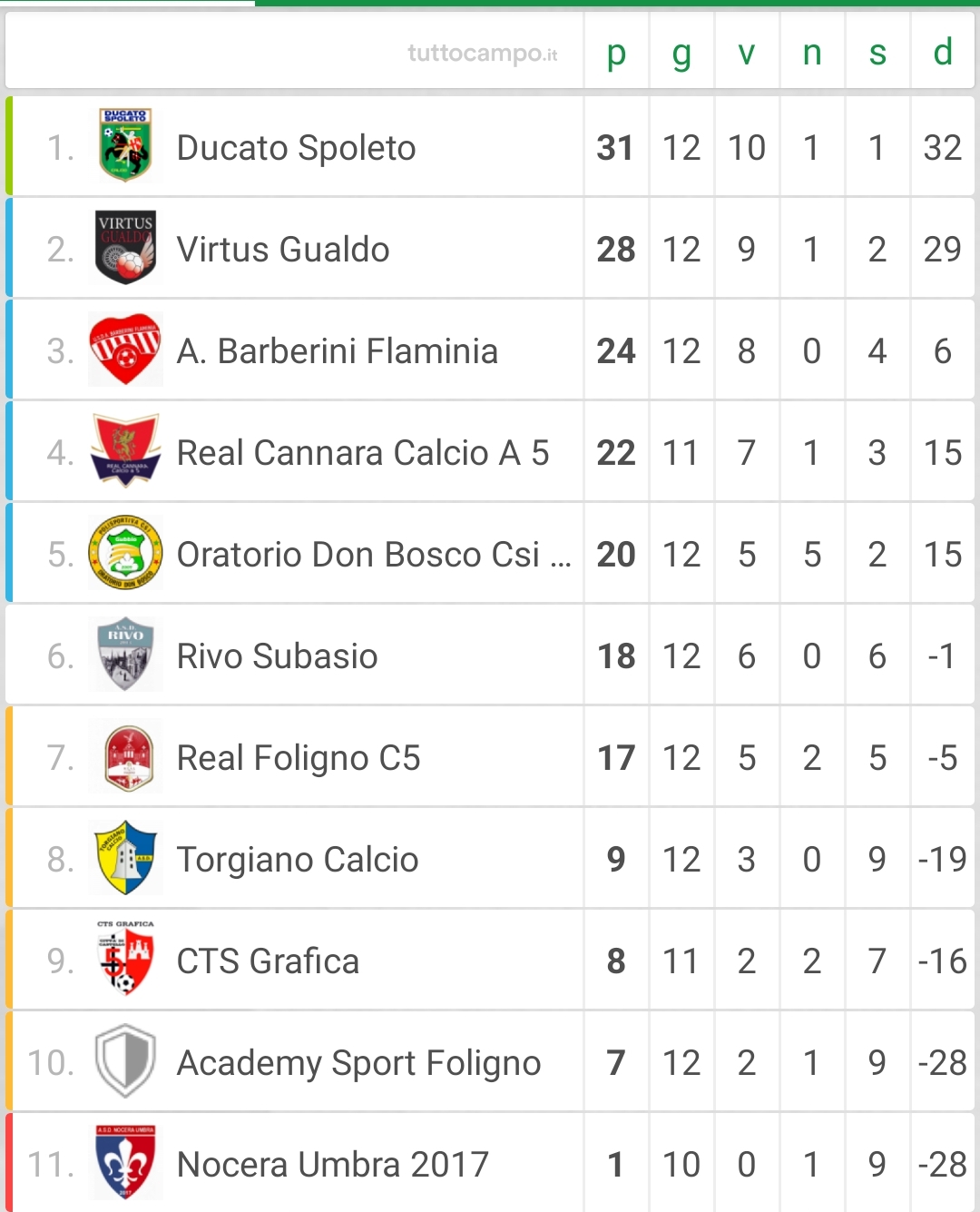
Task: Select the Nocera Umbra 2017 fleur-de-lis crest
Action: coord(125,1162)
